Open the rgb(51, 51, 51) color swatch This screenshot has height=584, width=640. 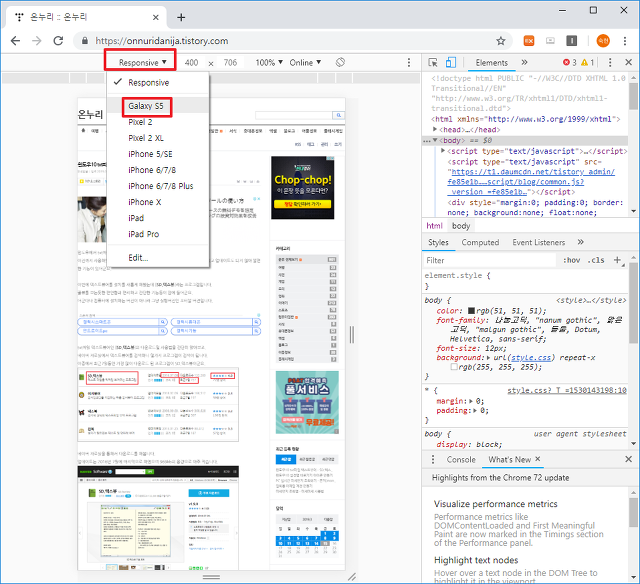(471, 311)
